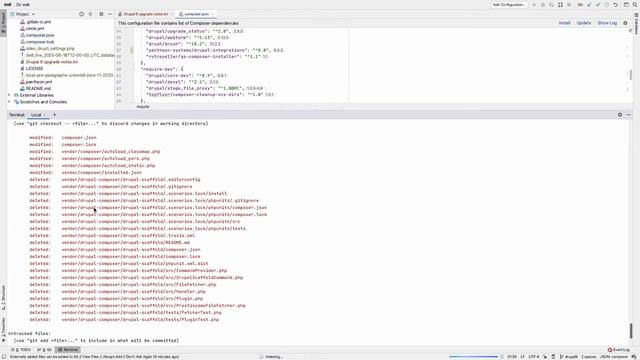
Task: Click the editor vertical scrollbar thumb
Action: pos(631,75)
